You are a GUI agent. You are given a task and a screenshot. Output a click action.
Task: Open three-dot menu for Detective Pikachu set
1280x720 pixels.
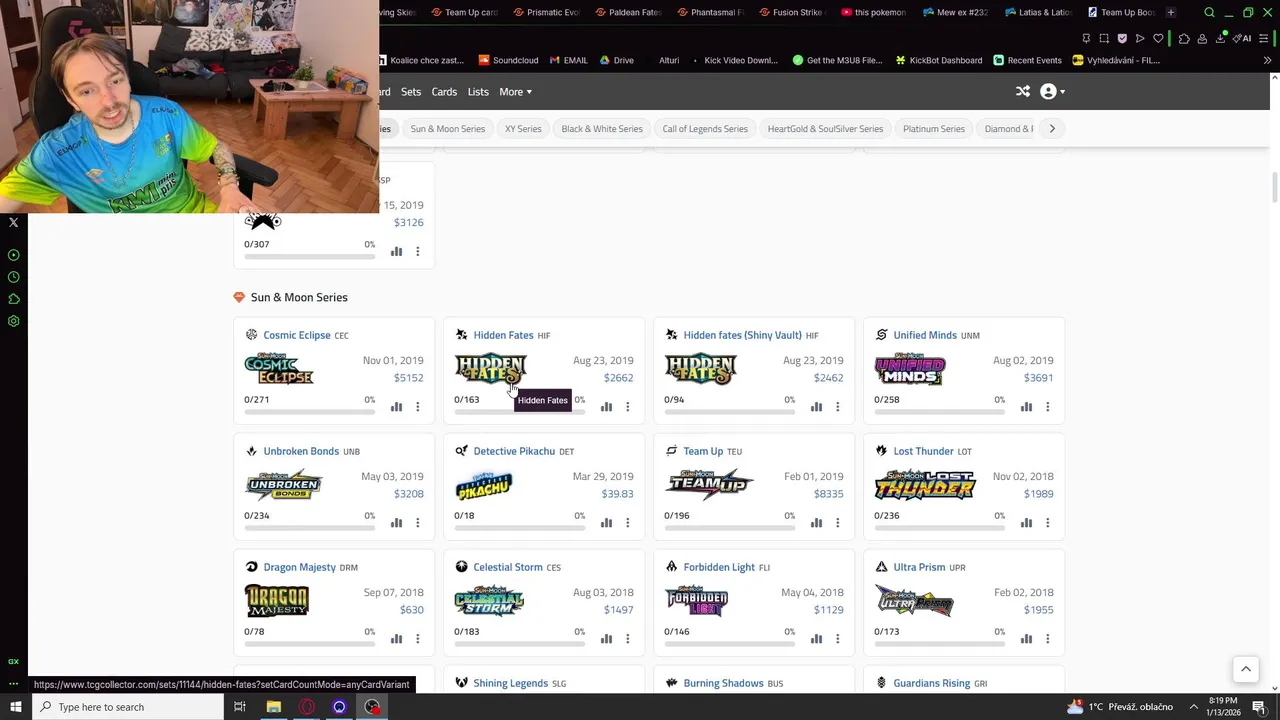(x=628, y=523)
